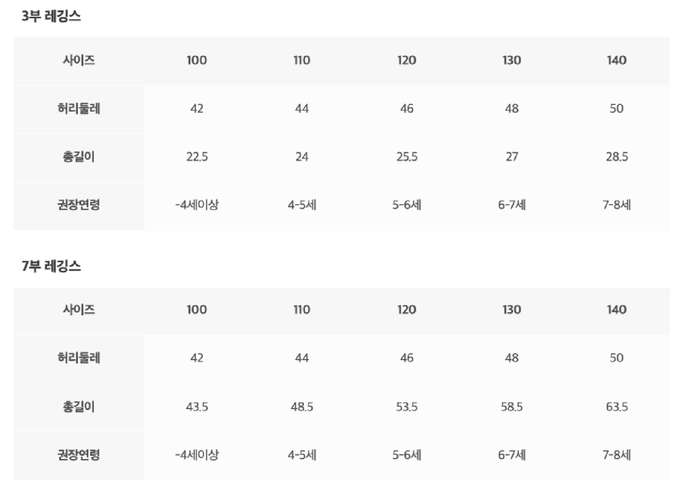Click the 7부 레깅스 section heading
This screenshot has height=488, width=680.
click(x=51, y=267)
